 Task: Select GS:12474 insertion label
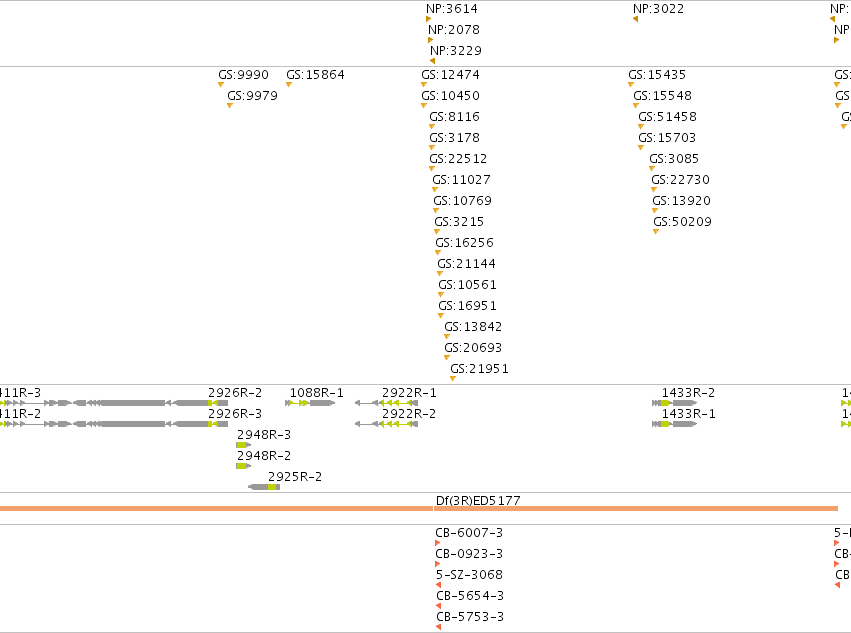tap(450, 75)
